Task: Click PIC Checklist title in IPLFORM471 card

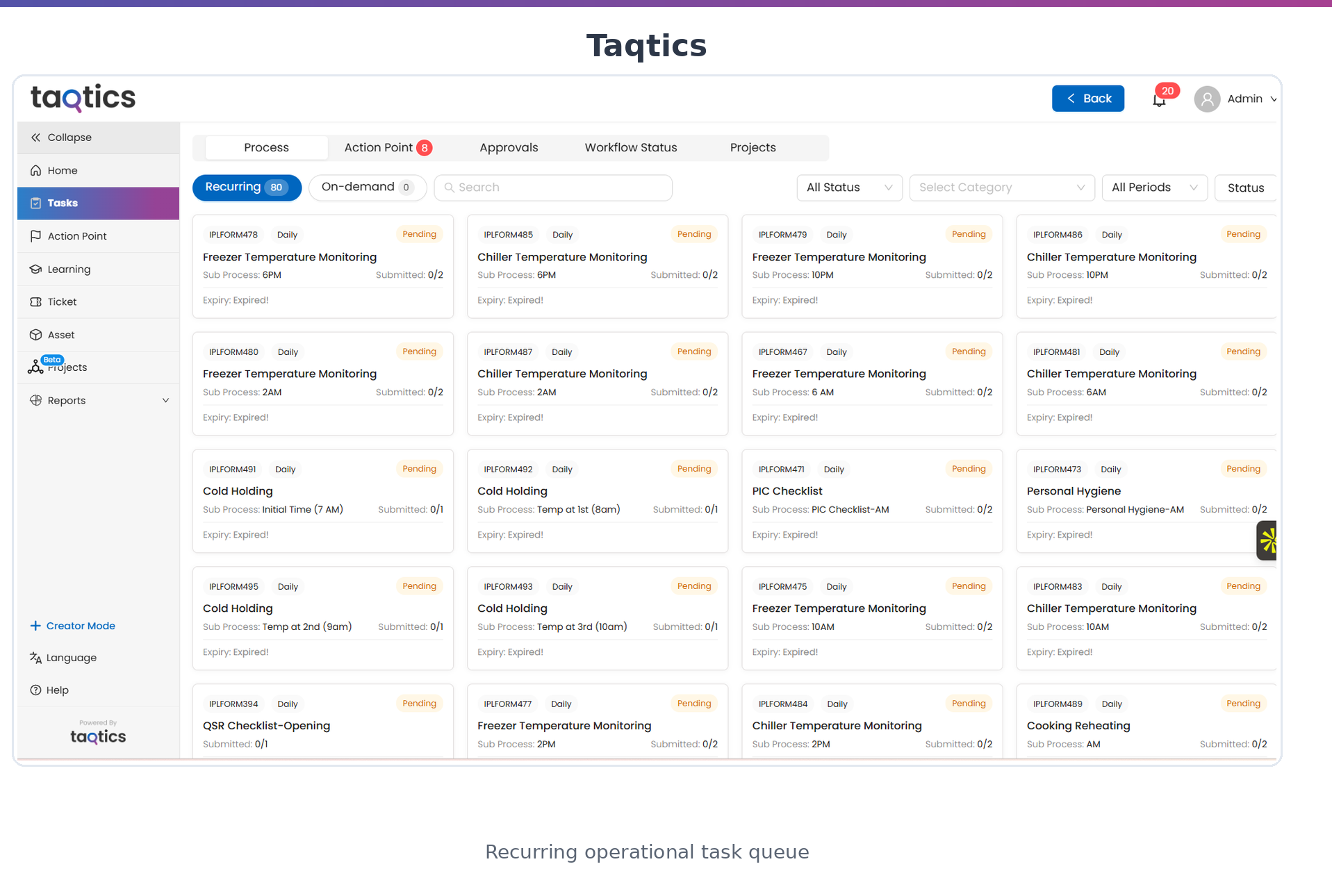Action: coord(787,491)
